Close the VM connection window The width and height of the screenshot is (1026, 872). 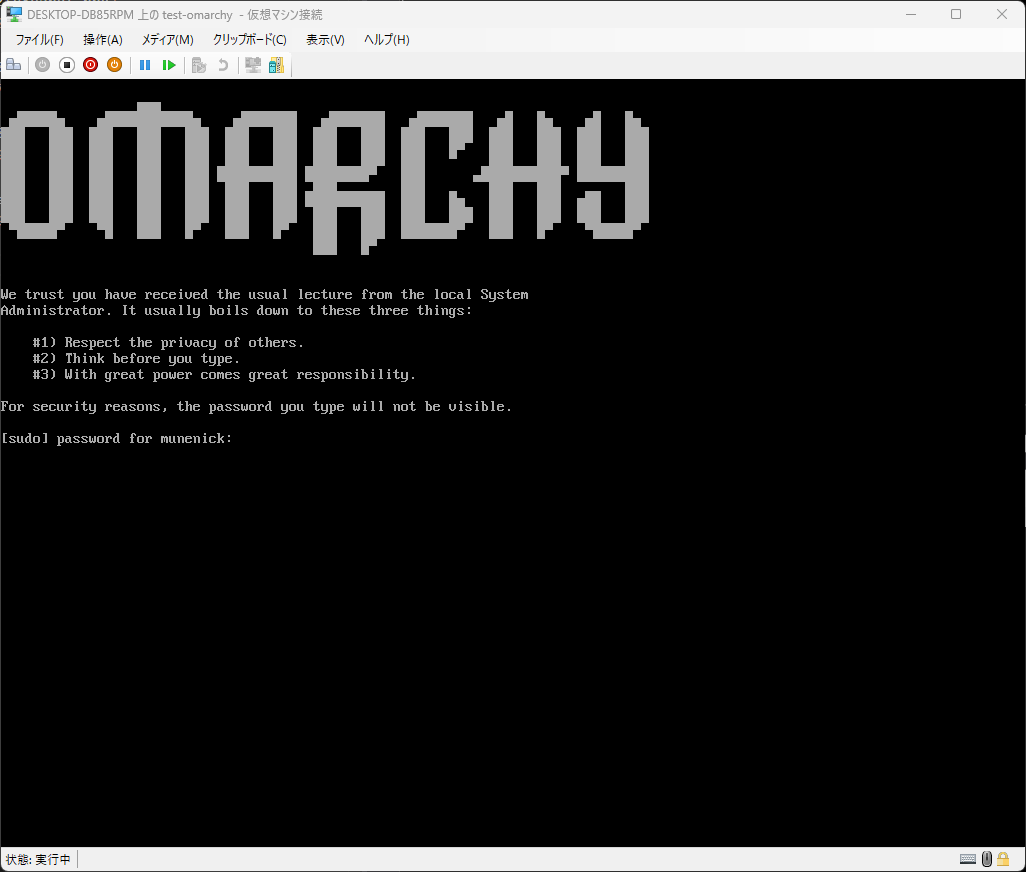coord(1002,14)
